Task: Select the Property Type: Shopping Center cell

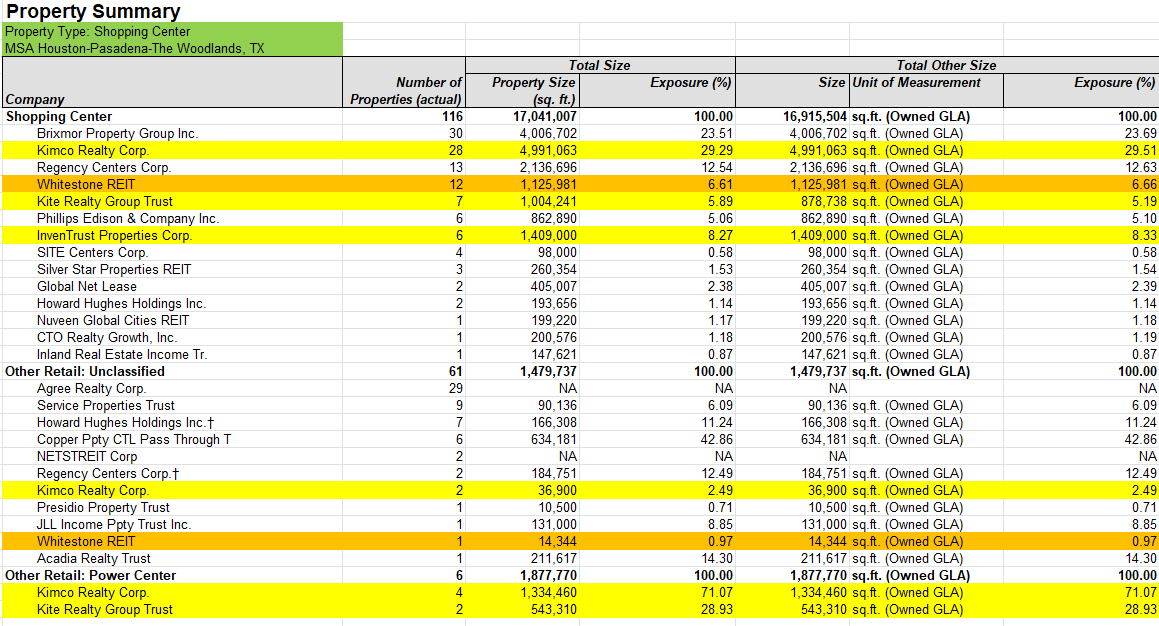Action: (97, 32)
